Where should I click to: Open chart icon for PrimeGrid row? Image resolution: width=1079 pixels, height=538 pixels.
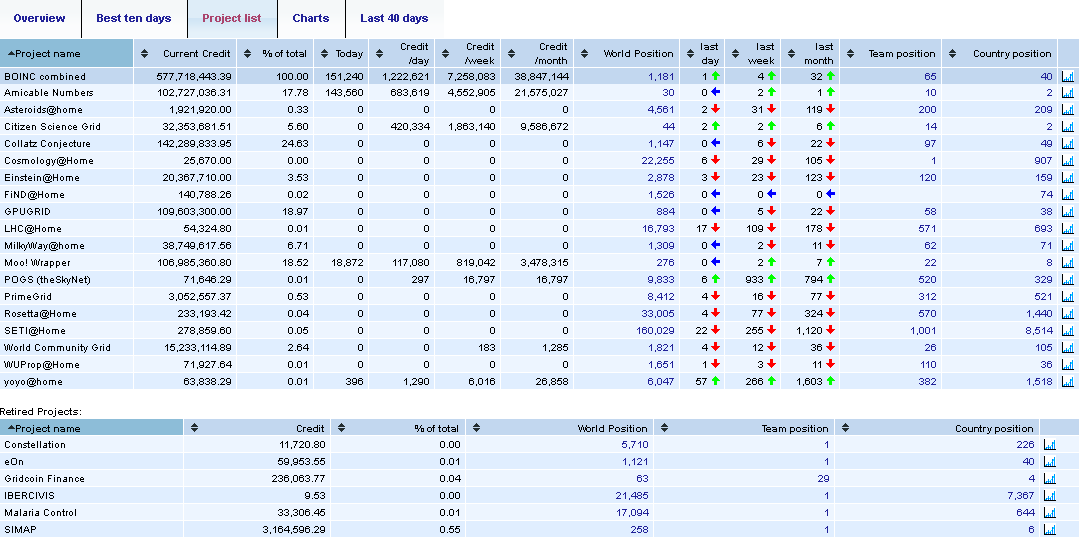point(1067,297)
